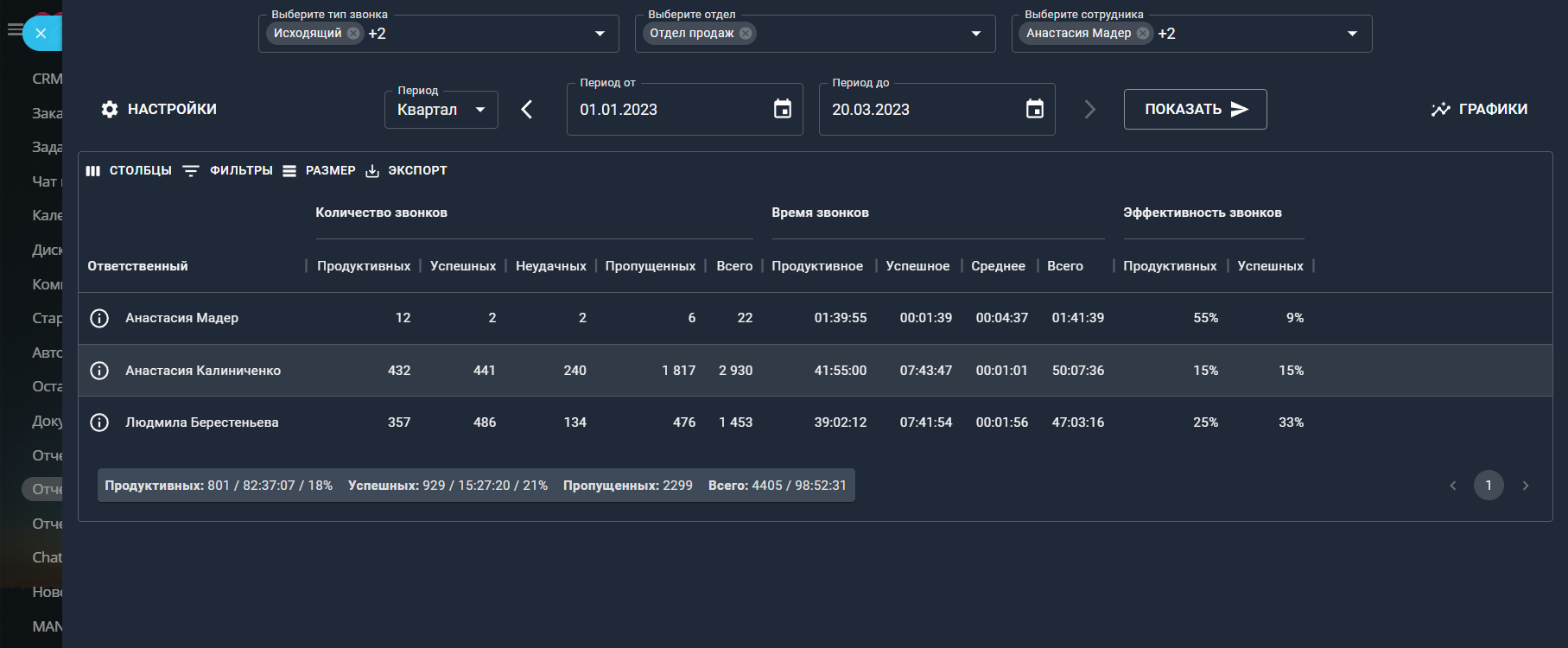Remove the Исходящий chip from call type

353,34
